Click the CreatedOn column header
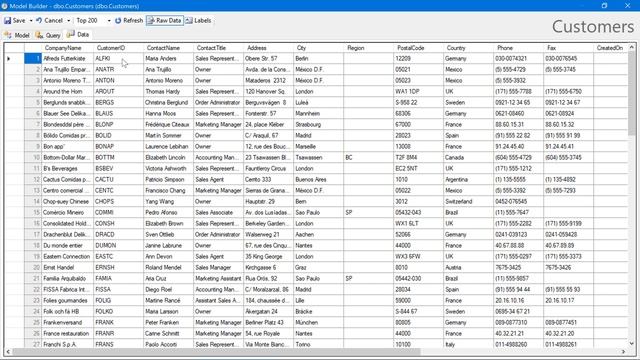 click(x=611, y=48)
